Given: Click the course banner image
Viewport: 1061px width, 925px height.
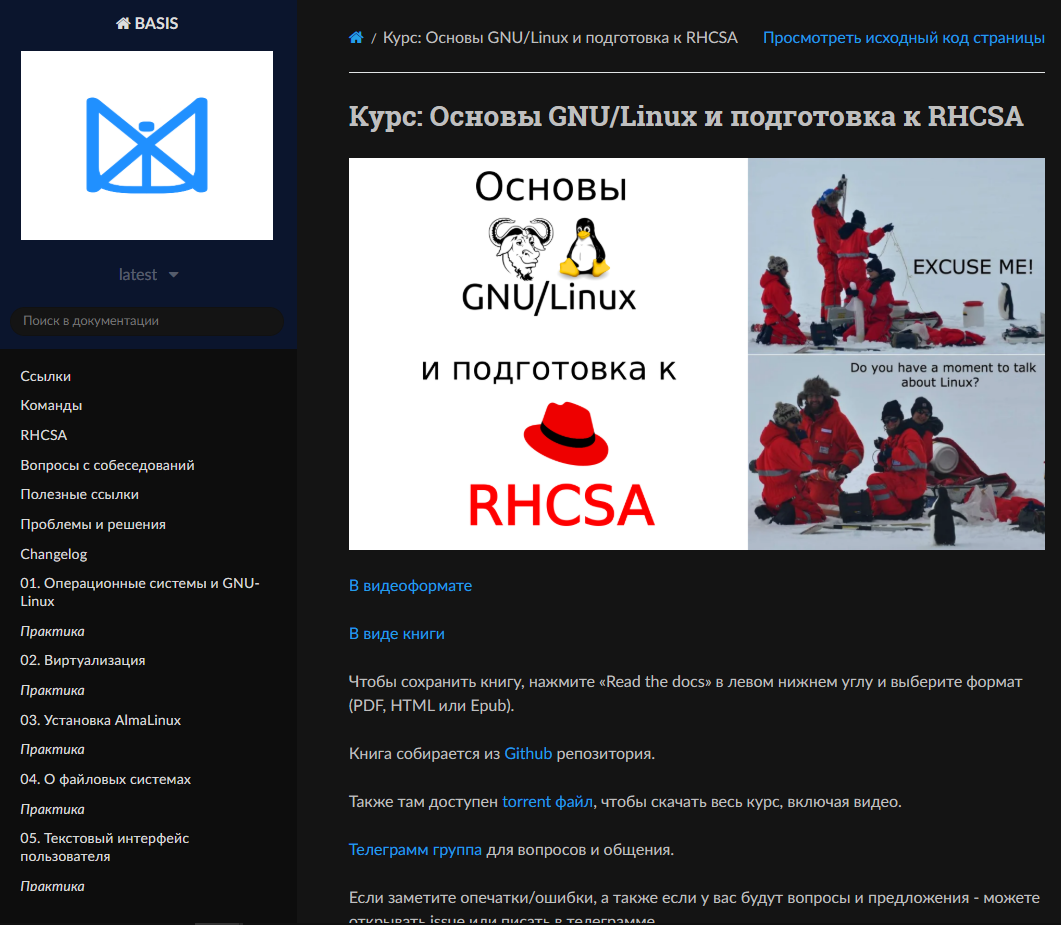Looking at the screenshot, I should pyautogui.click(x=696, y=354).
